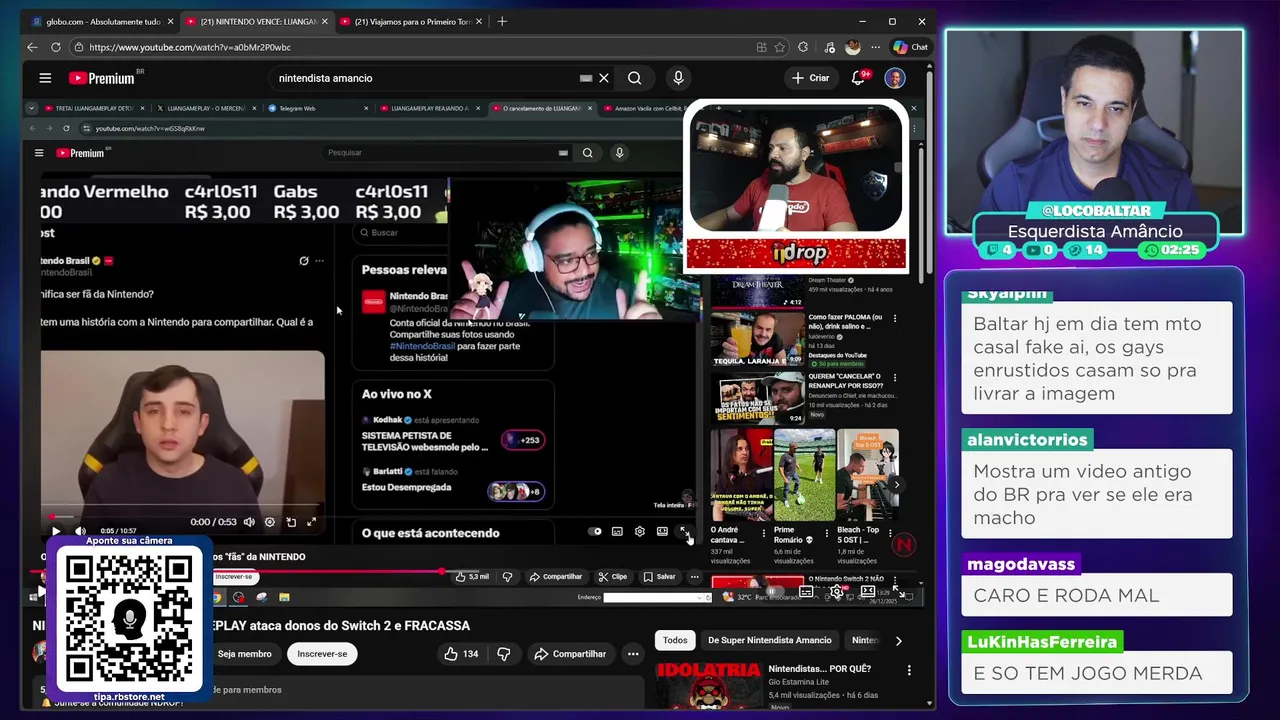Image resolution: width=1280 pixels, height=720 pixels.
Task: Dislike the video next to 134 likes
Action: point(504,654)
